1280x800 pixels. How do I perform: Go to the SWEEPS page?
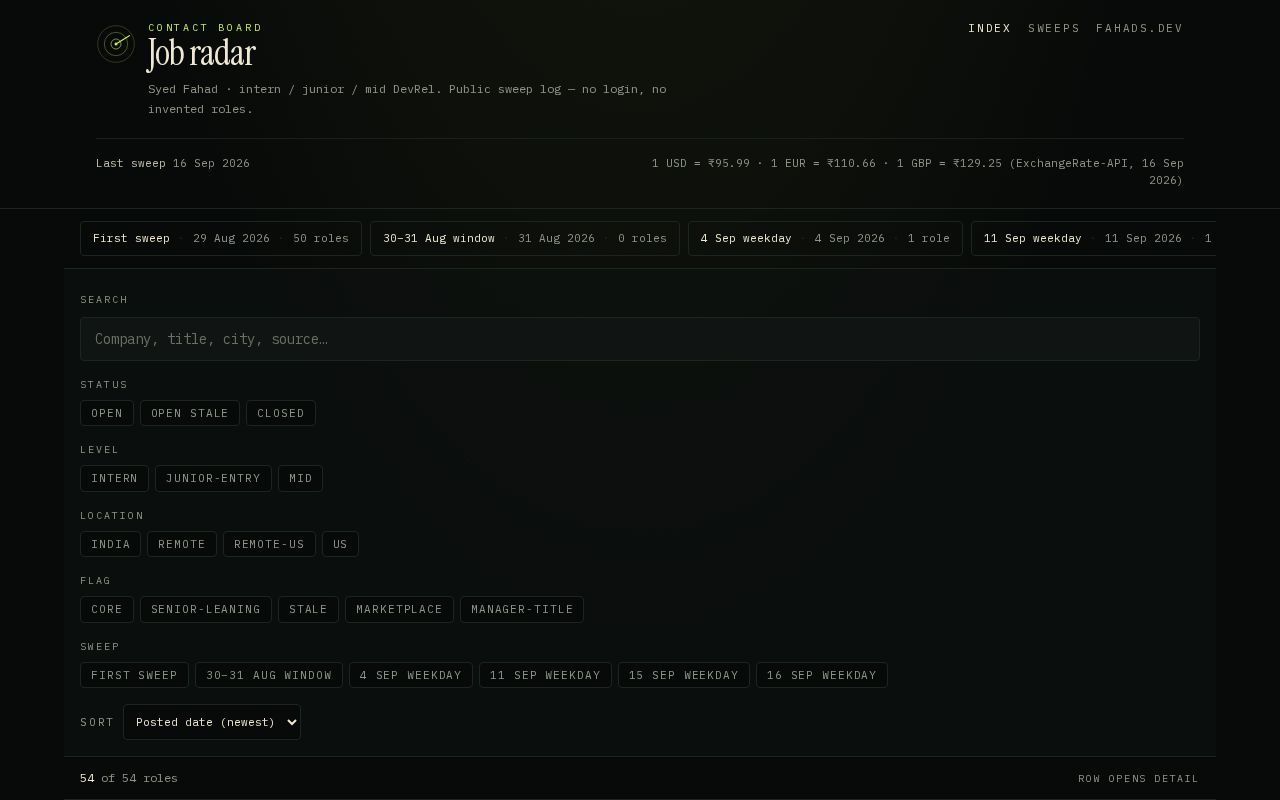point(1054,28)
